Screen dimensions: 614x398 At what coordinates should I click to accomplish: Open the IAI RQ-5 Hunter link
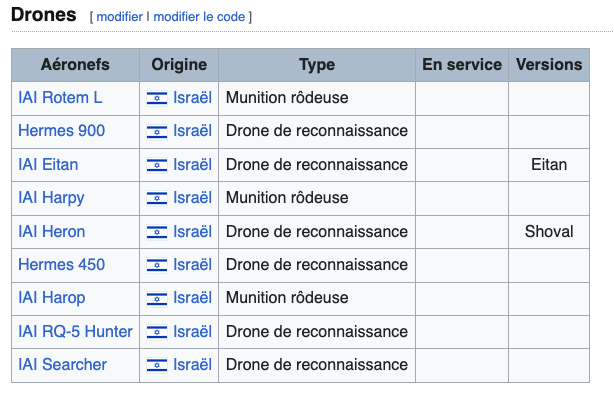75,331
